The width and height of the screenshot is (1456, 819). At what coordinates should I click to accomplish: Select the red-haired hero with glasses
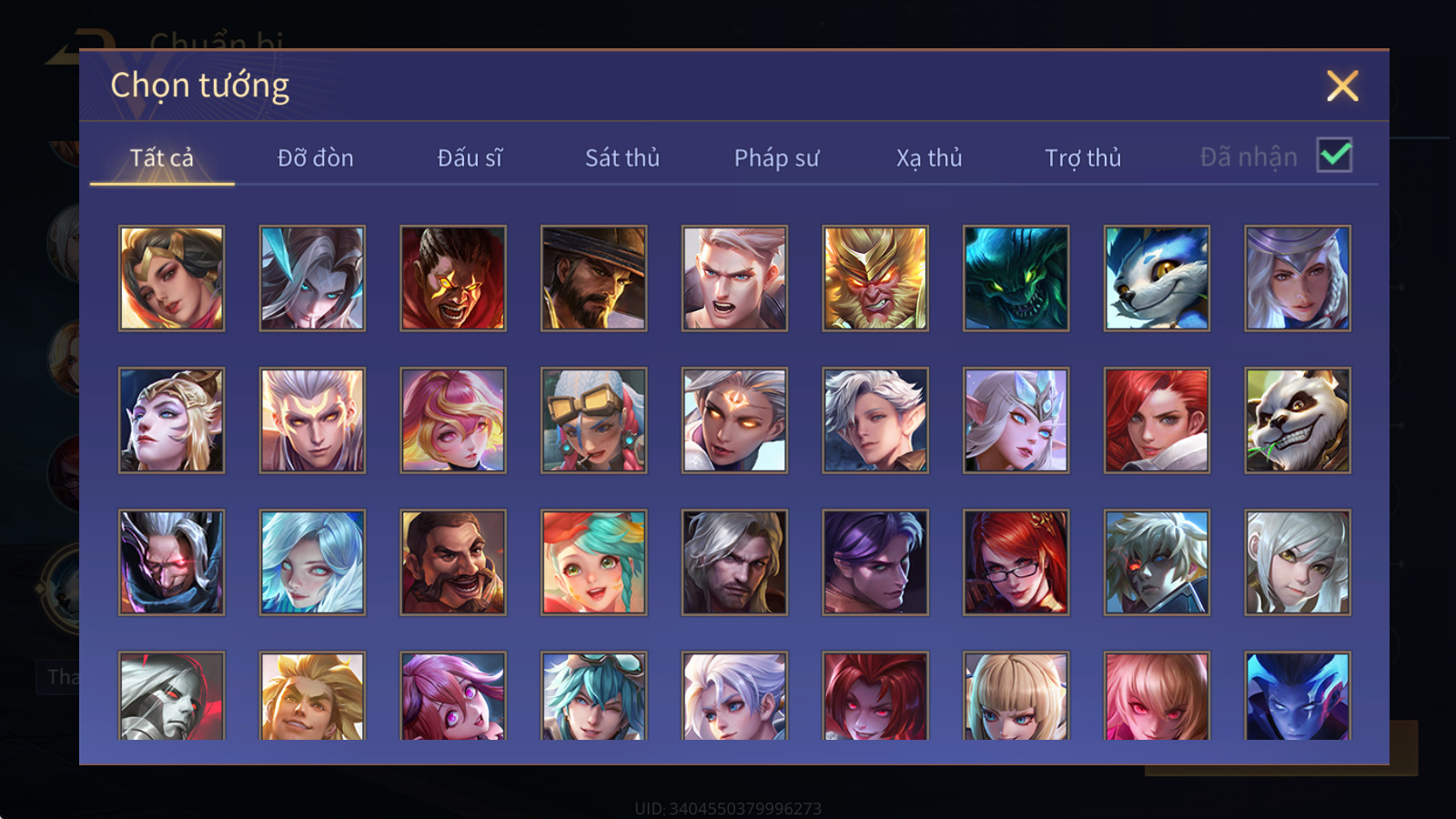[x=1016, y=562]
